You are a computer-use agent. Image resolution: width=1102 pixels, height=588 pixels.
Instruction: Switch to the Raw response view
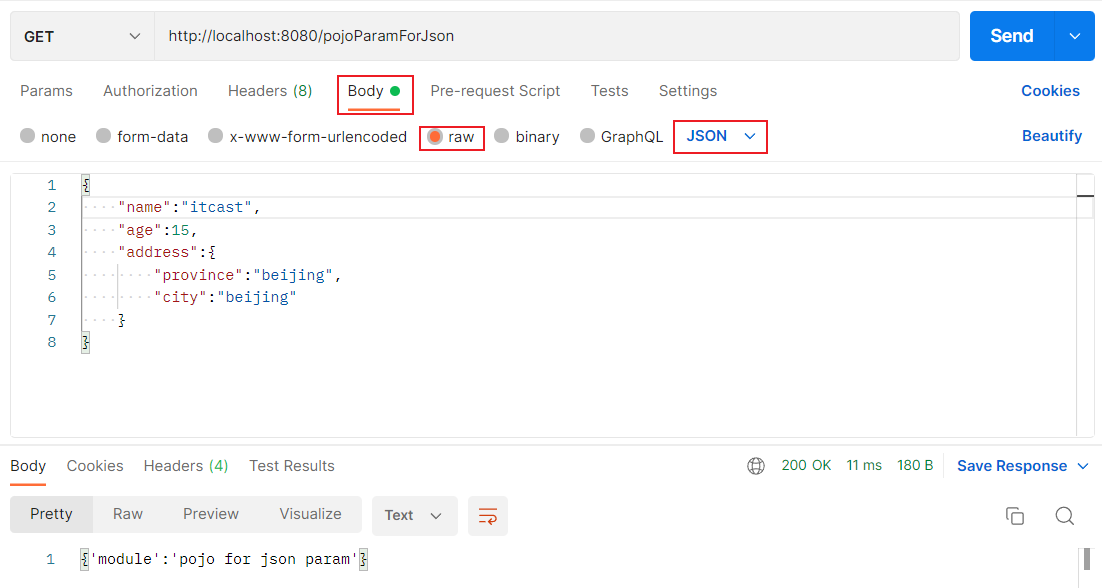coord(128,514)
